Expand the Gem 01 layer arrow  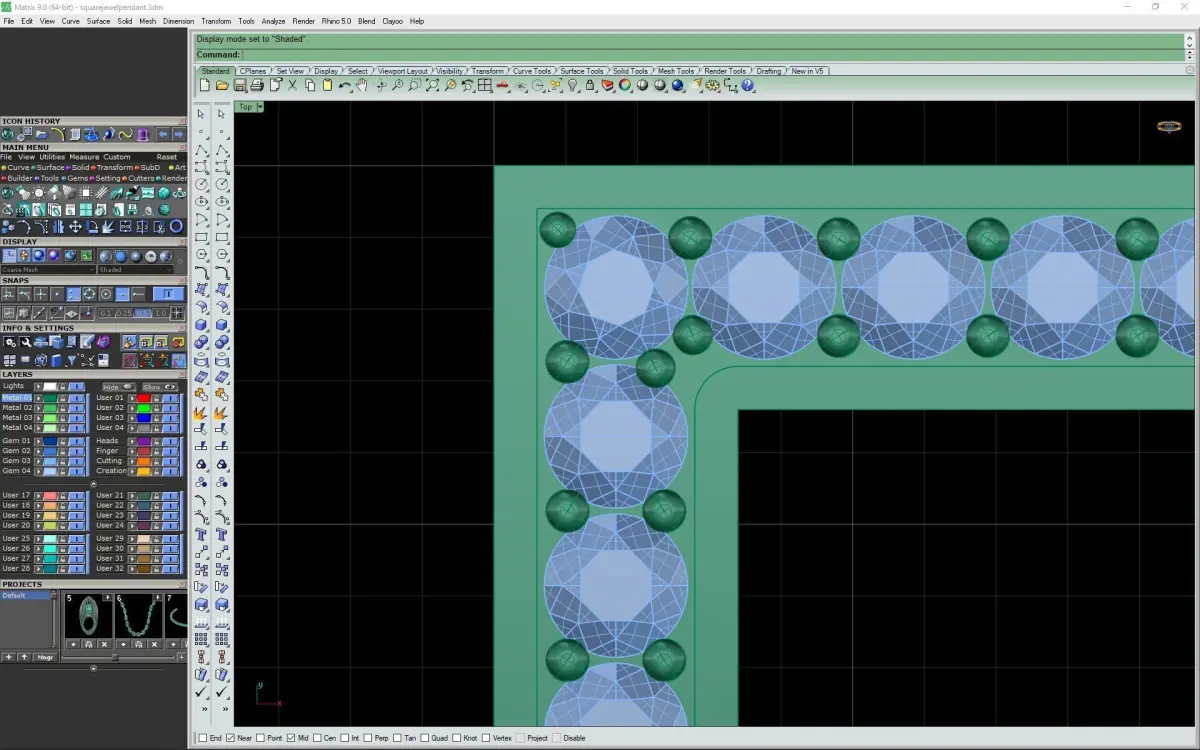pos(38,441)
